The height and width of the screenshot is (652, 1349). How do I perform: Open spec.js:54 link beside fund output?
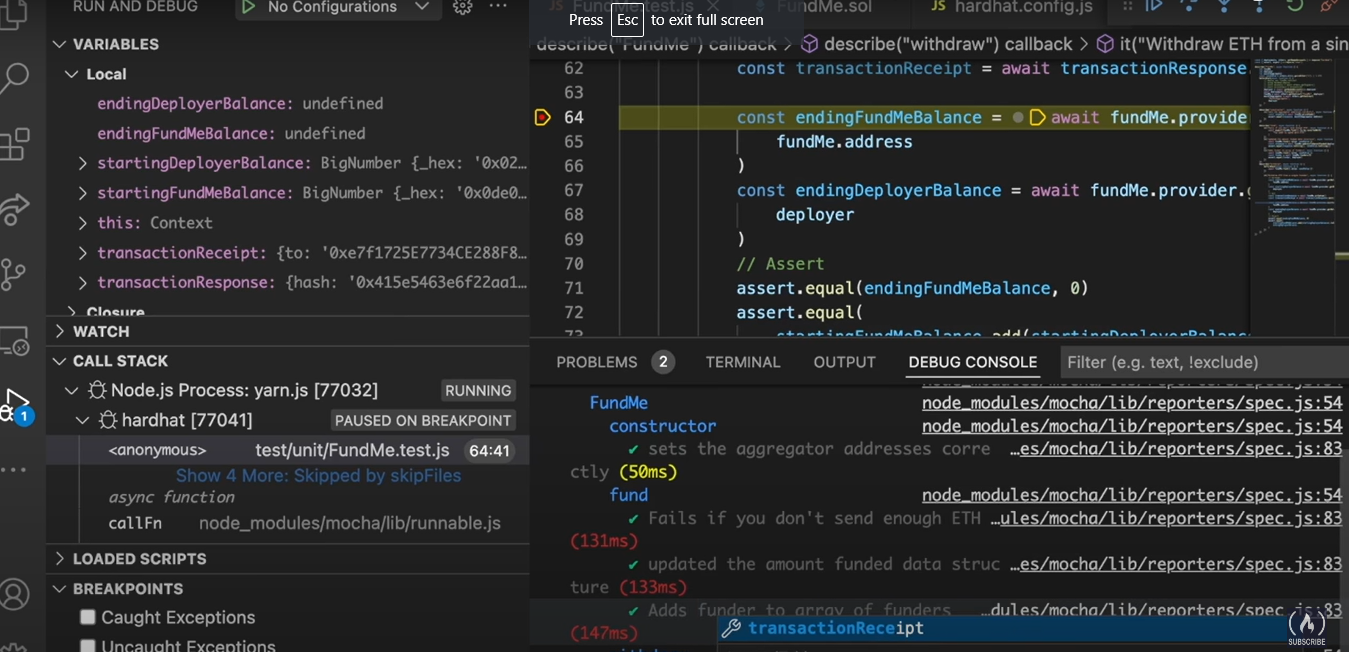click(1132, 495)
